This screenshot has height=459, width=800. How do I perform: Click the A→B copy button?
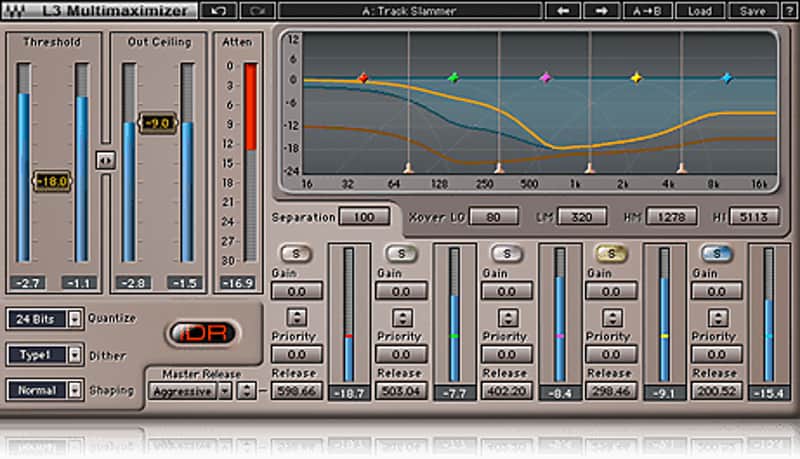(x=647, y=11)
